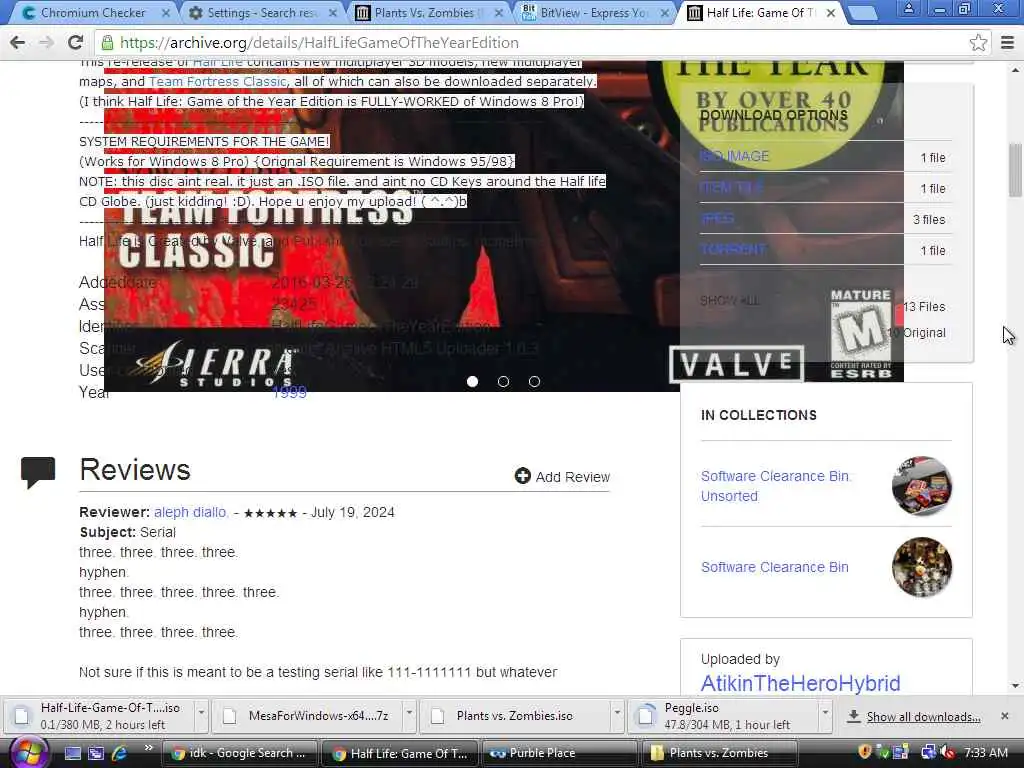
Task: Click Show Desktop quick launch icon
Action: (72, 753)
